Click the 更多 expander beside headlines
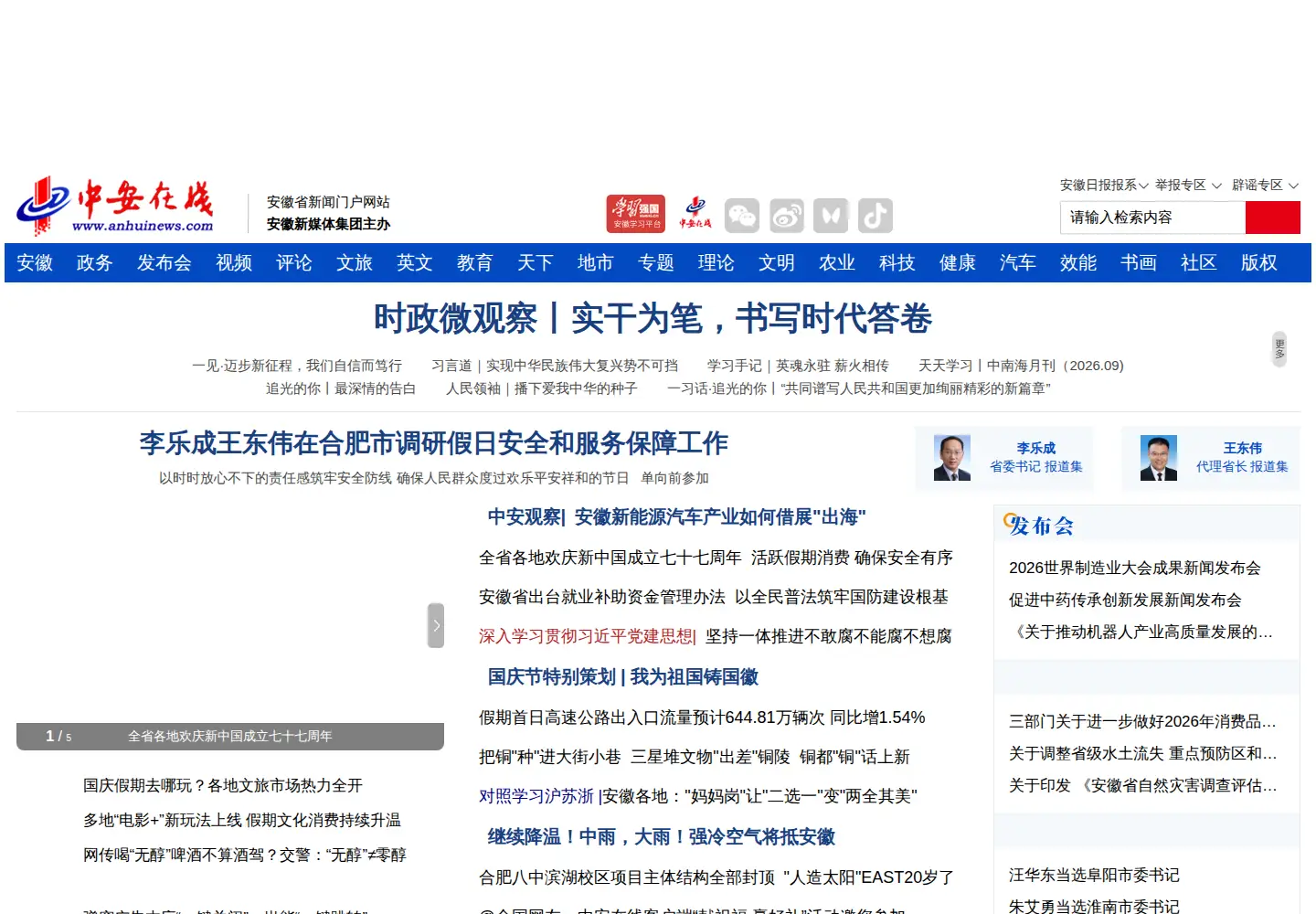Viewport: 1316px width, 914px height. coord(1279,348)
